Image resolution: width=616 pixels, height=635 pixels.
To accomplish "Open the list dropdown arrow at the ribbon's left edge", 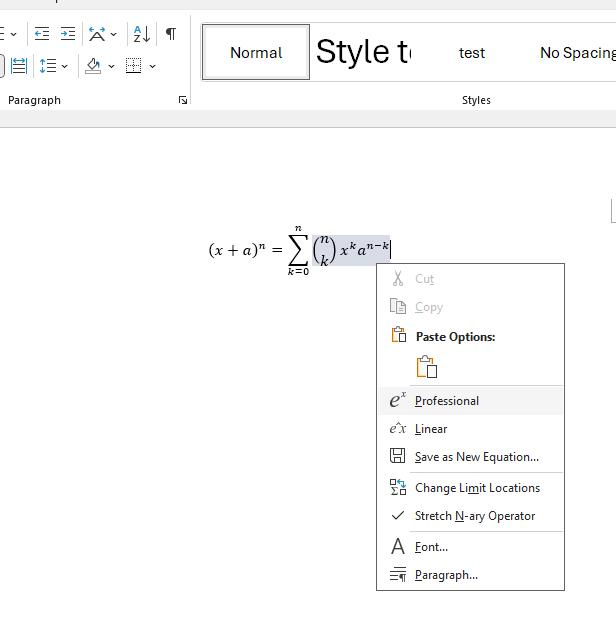I will (x=13, y=34).
